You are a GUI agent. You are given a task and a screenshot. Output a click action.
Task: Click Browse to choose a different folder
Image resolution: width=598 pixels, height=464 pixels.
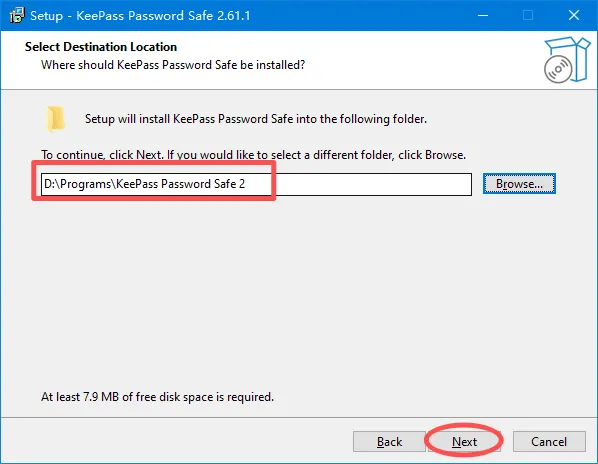(x=519, y=184)
